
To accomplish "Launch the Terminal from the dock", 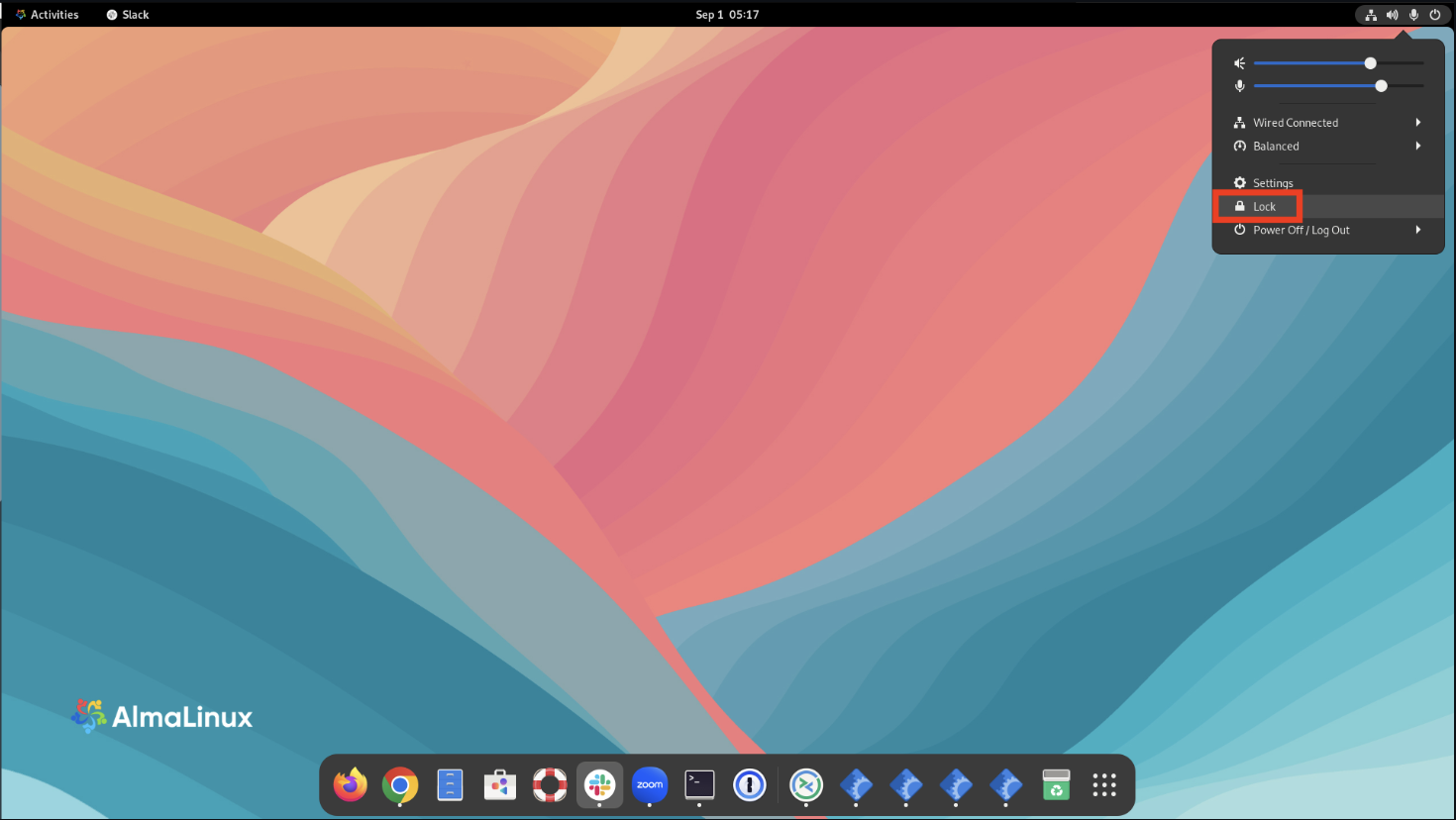I will (699, 785).
